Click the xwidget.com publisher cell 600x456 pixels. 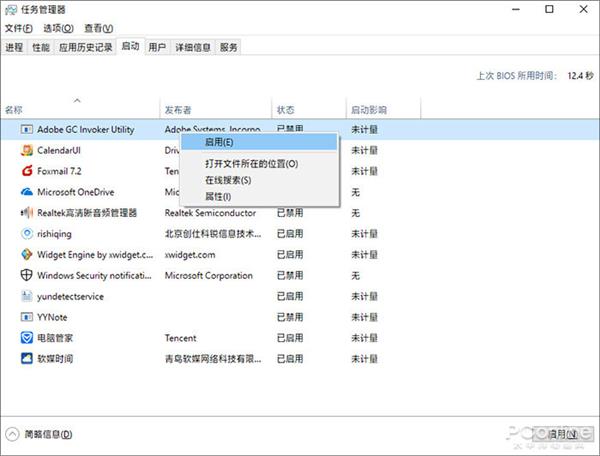click(190, 255)
